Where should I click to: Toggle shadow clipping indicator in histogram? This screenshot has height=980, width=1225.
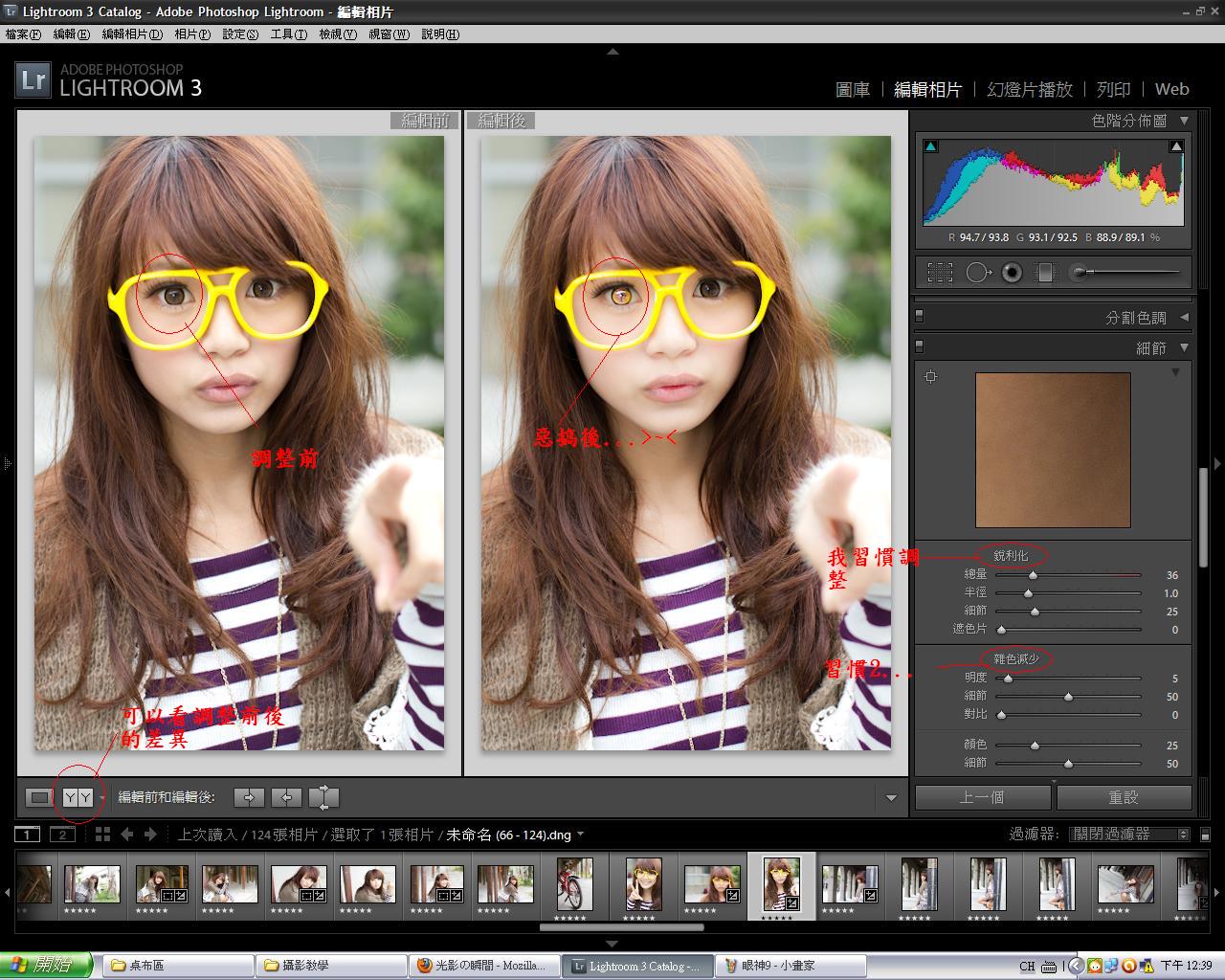[x=931, y=146]
